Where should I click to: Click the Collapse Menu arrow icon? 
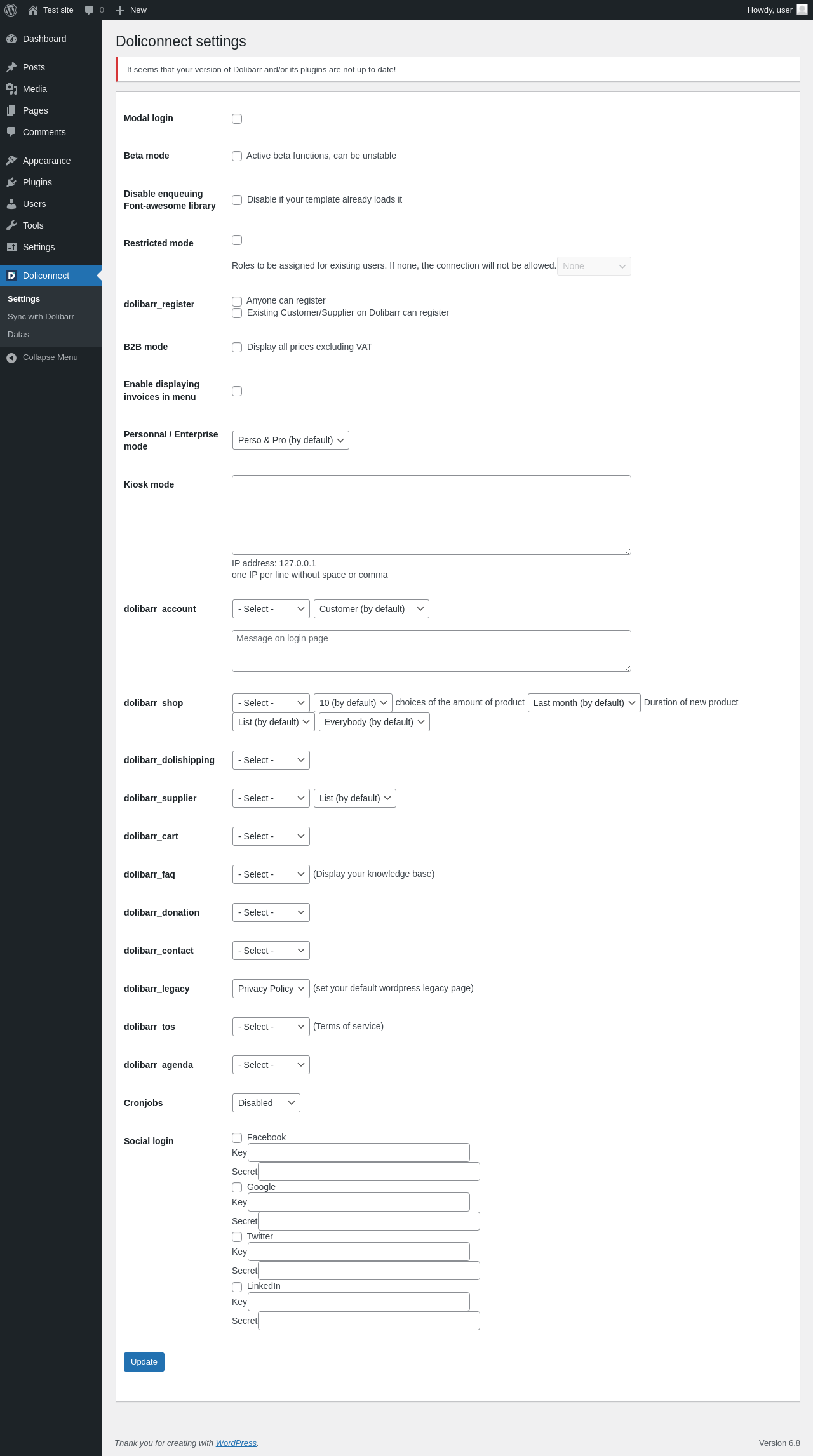11,357
